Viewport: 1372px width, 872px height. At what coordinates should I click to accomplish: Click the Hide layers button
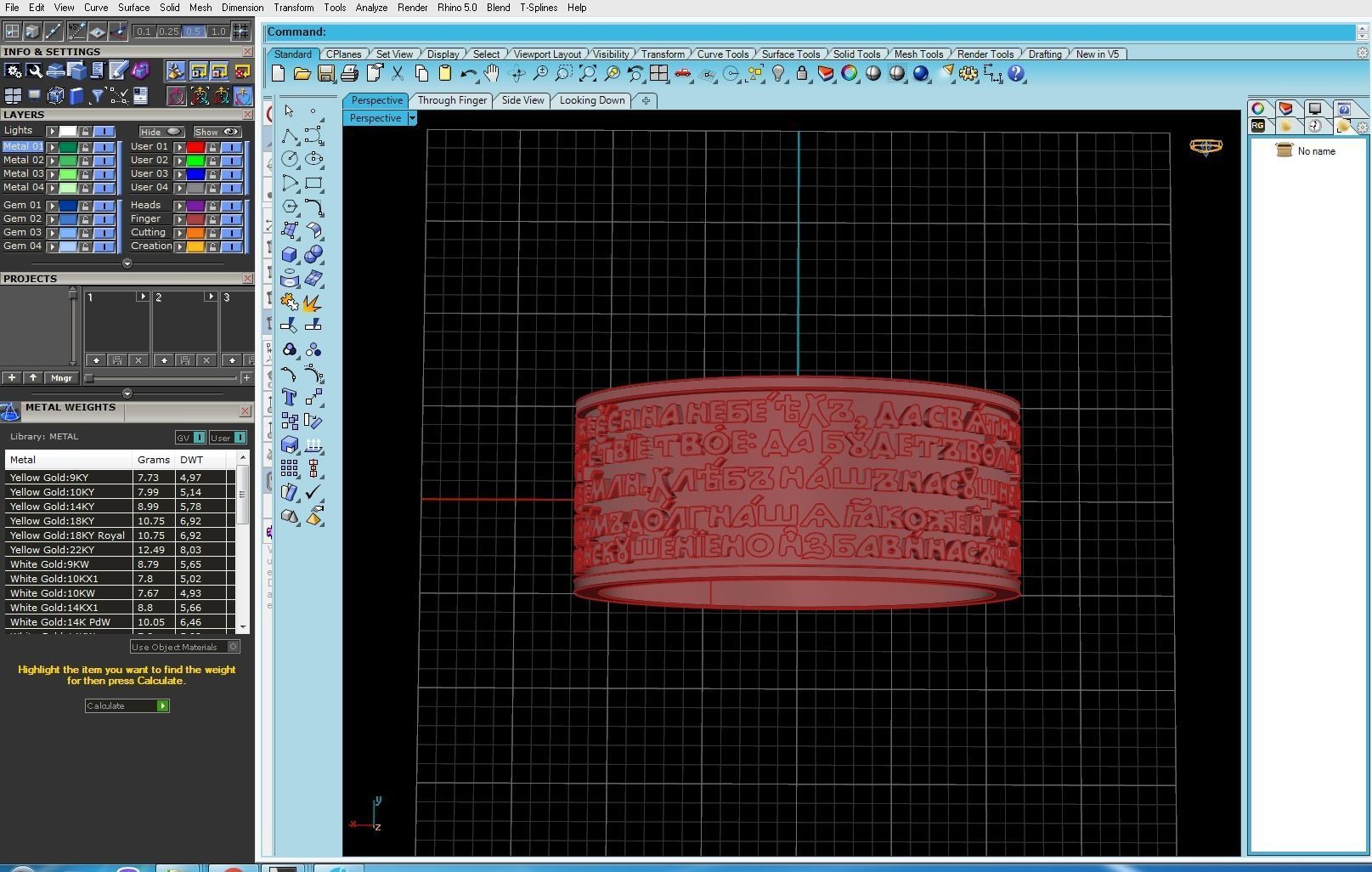(161, 132)
